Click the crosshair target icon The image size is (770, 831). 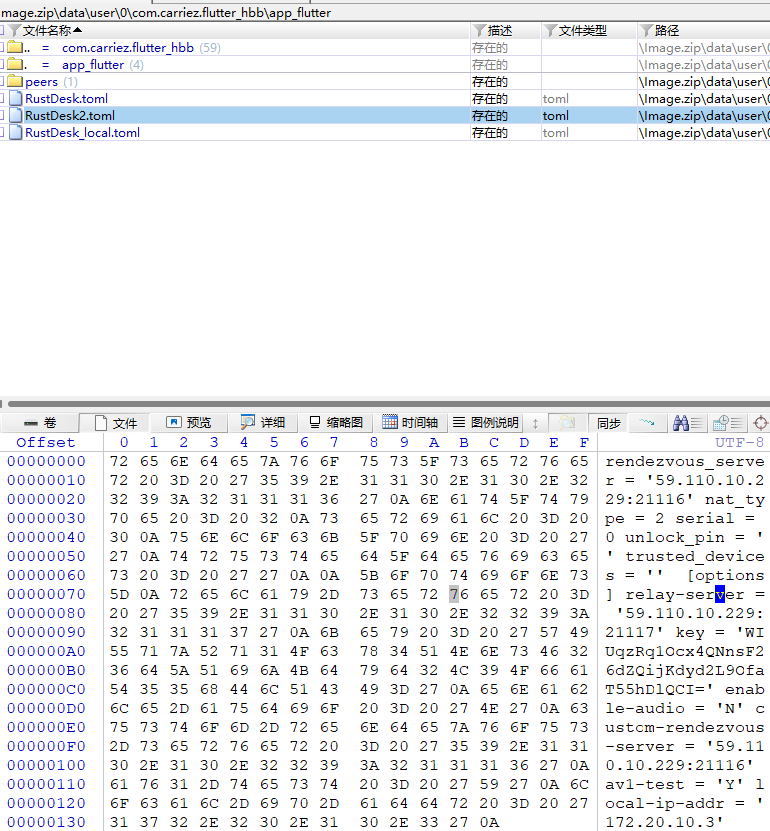(x=760, y=422)
